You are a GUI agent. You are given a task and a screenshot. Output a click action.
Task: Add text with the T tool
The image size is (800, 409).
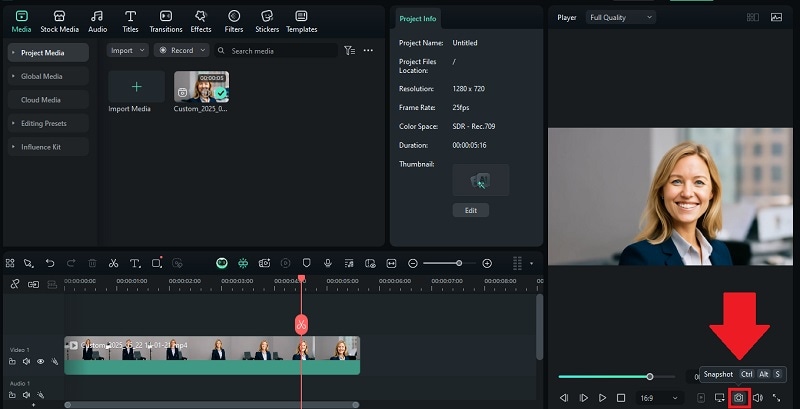135,263
